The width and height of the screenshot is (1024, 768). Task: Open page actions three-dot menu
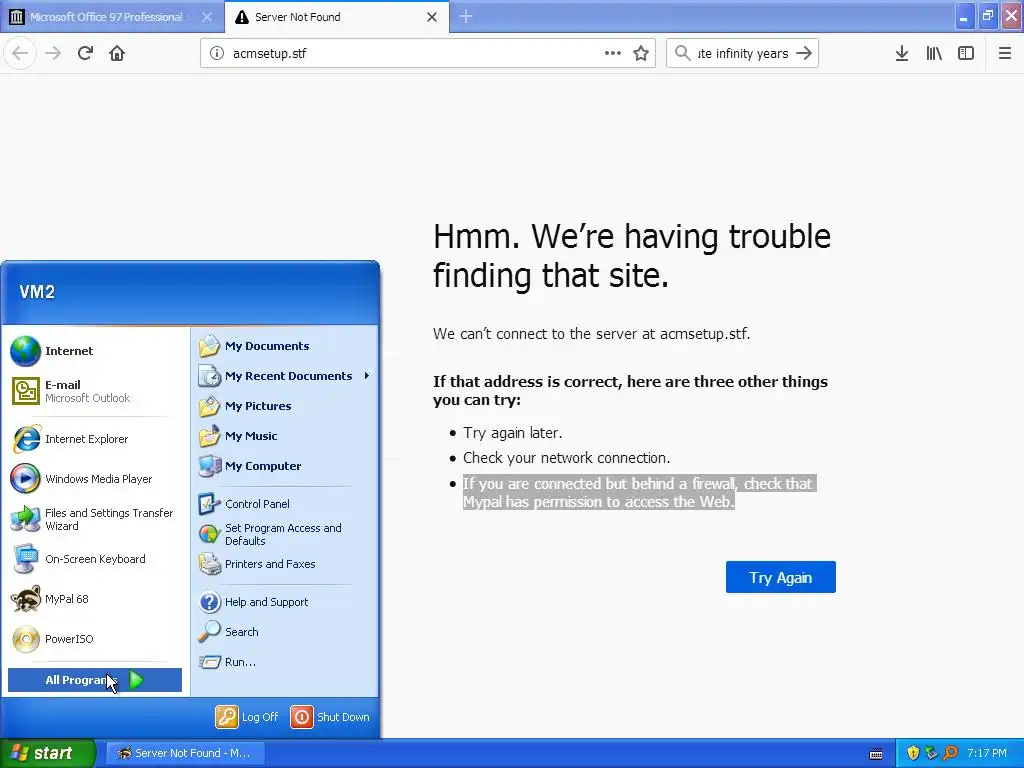(613, 53)
